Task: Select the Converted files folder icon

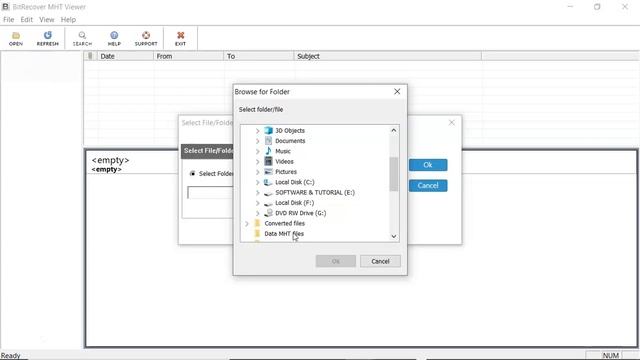Action: tap(257, 223)
